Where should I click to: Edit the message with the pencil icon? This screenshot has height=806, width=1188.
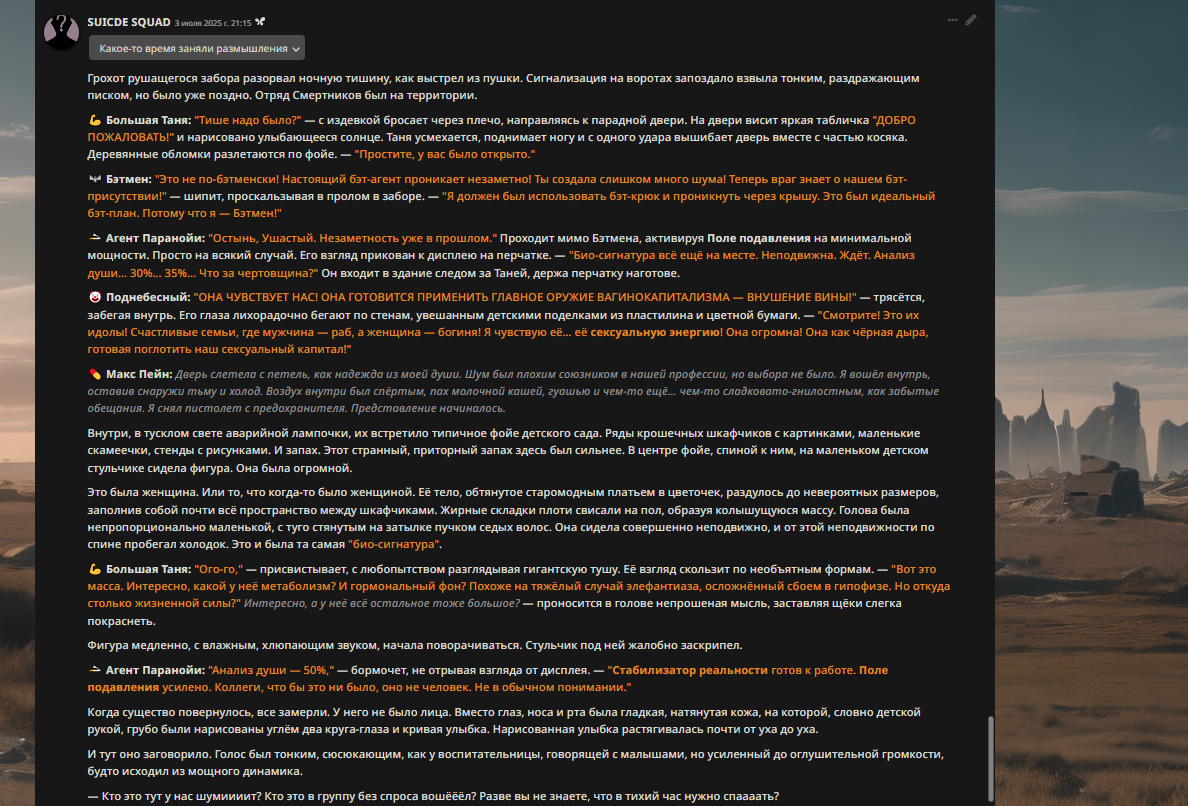coord(971,20)
